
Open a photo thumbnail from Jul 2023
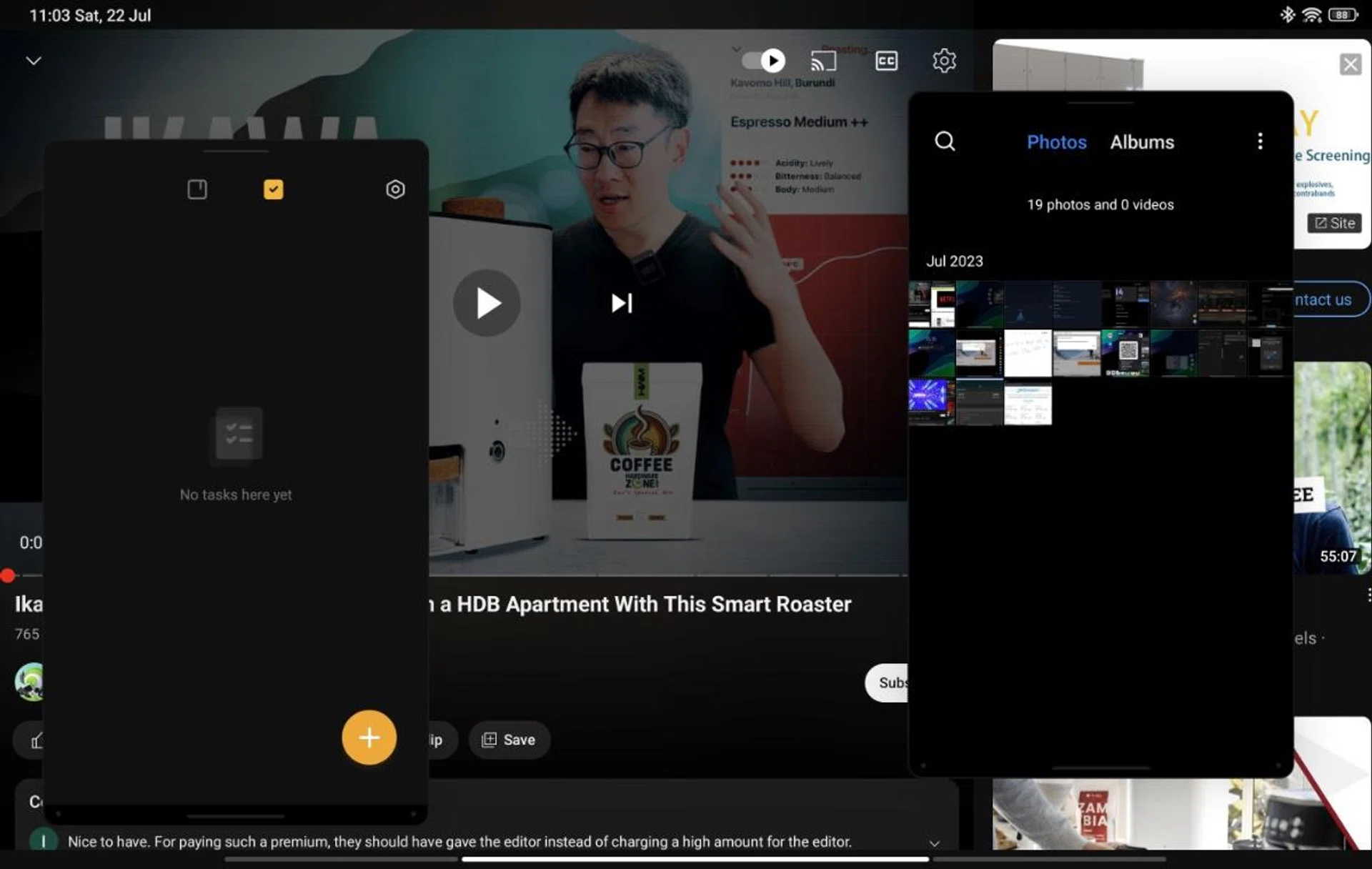pos(930,303)
